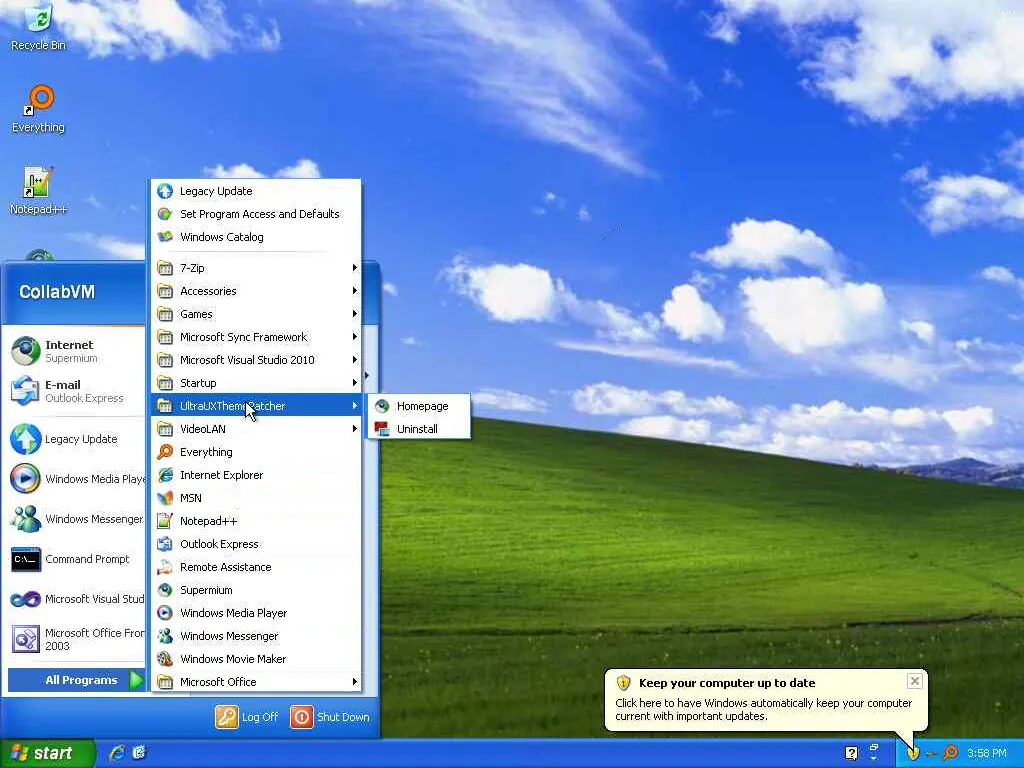Click the Everything tray icon

click(951, 753)
